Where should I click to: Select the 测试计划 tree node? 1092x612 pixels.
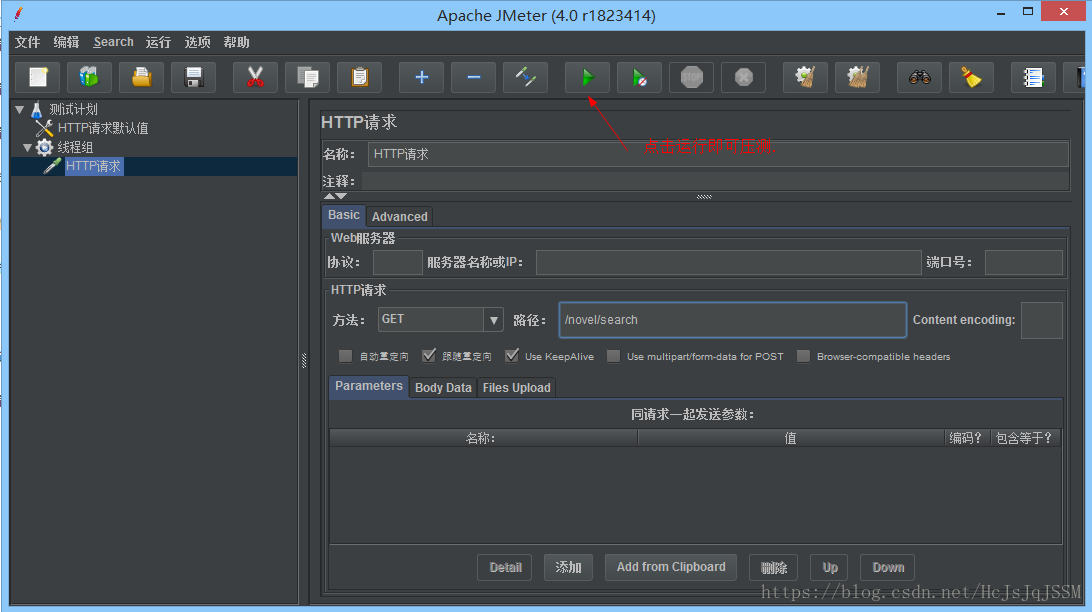tap(73, 109)
